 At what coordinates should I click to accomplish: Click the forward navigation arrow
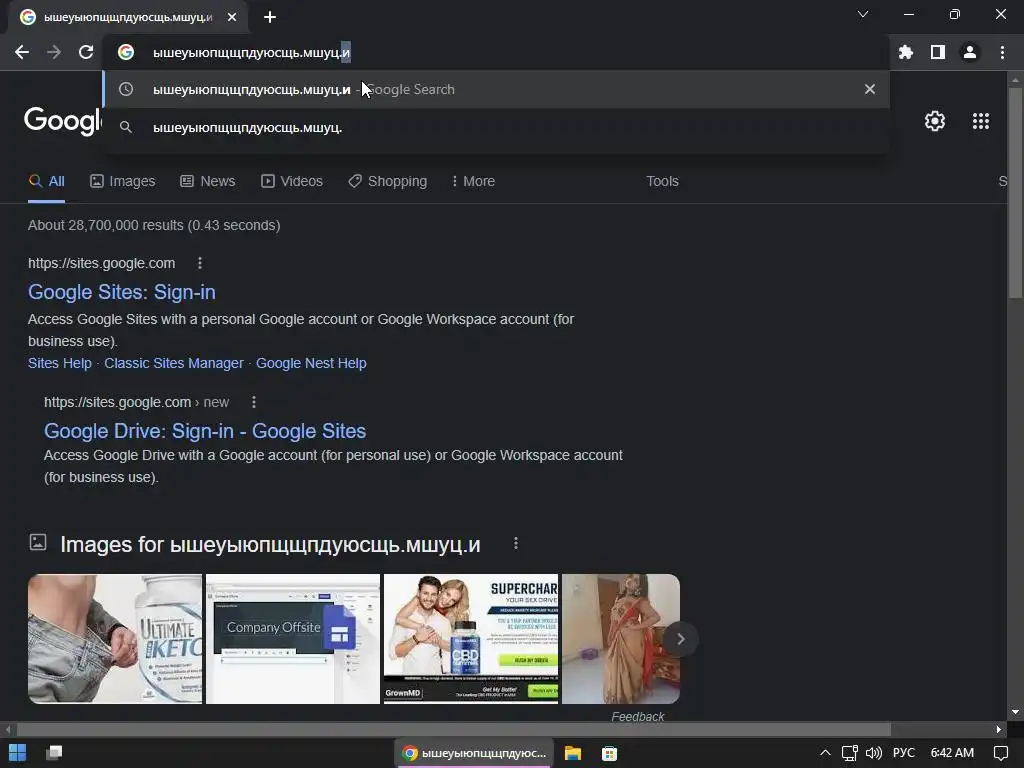54,52
